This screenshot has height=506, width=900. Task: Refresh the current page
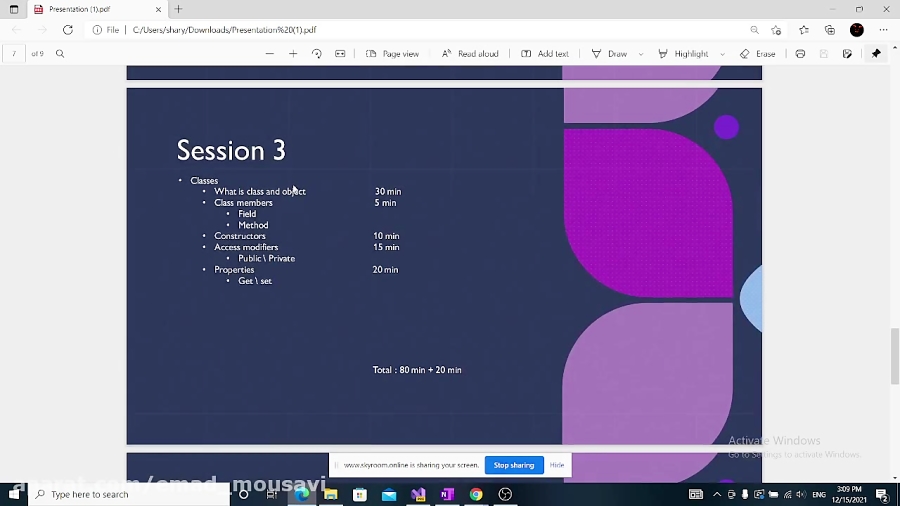click(x=68, y=30)
